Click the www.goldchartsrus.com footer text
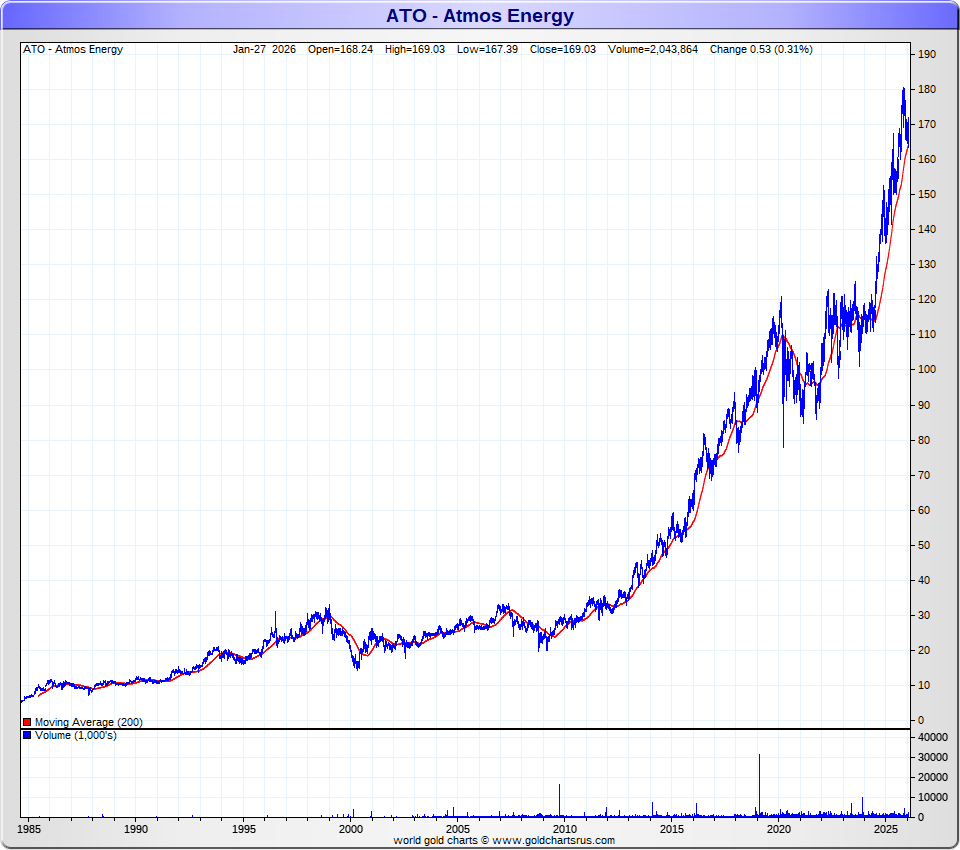This screenshot has width=960, height=850. click(x=553, y=840)
